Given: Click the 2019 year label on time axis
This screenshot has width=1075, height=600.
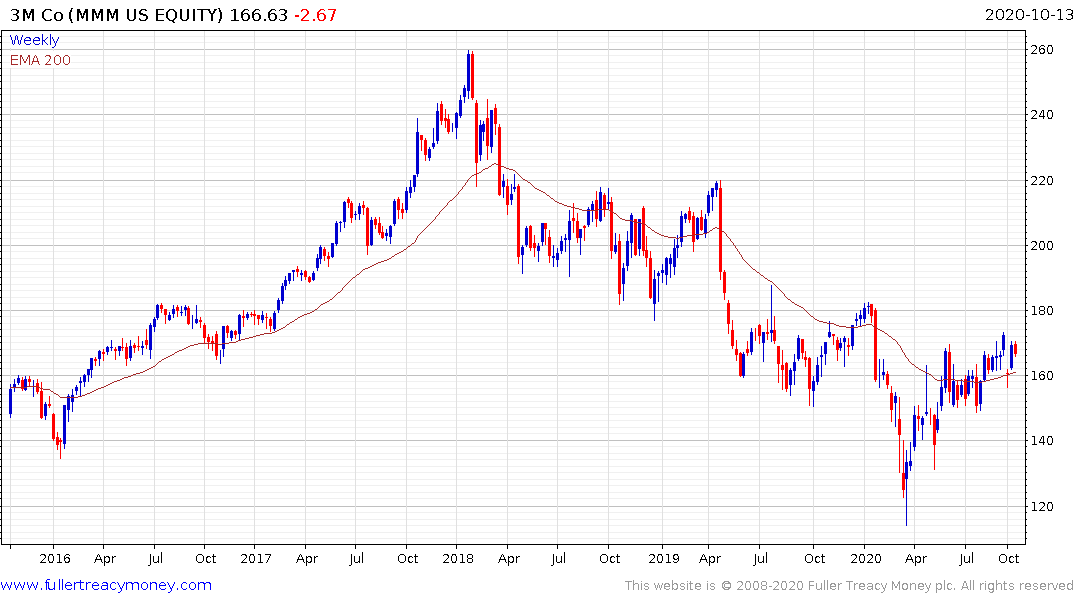Looking at the screenshot, I should click(664, 558).
